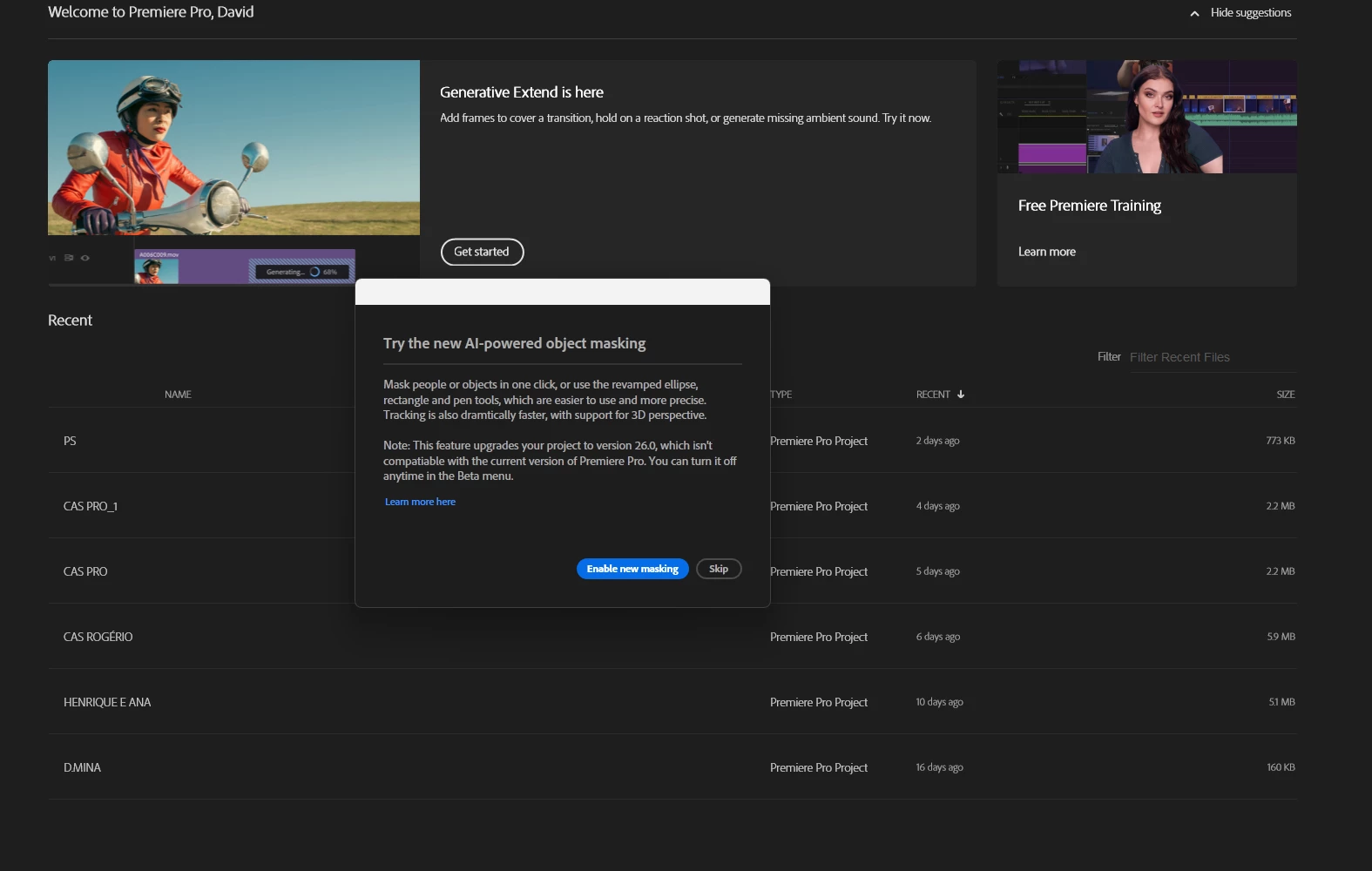This screenshot has width=1372, height=871.
Task: Click the Recent section heading
Action: coord(70,321)
